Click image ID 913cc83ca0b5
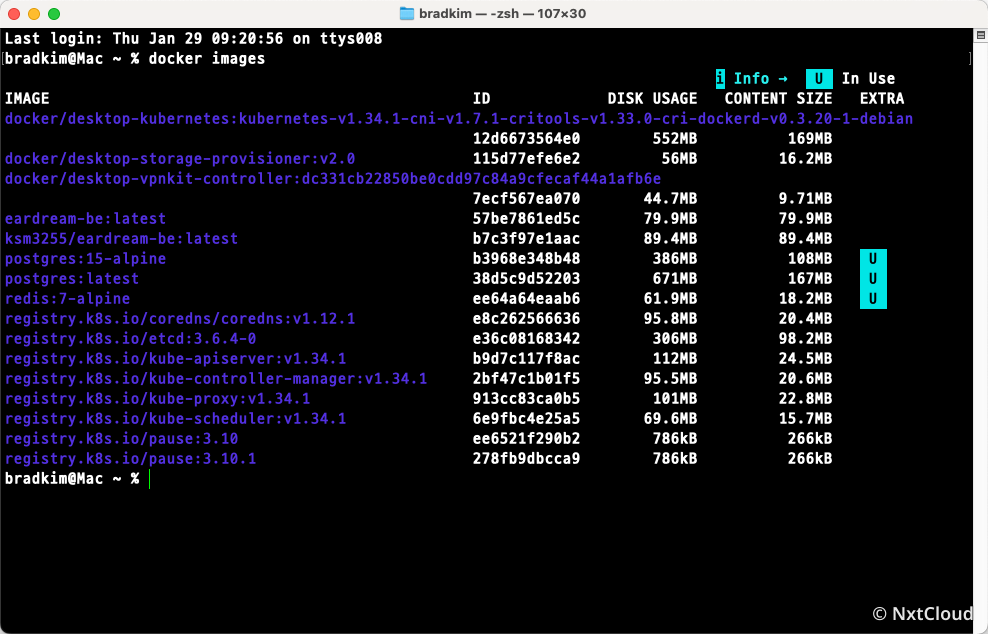The height and width of the screenshot is (634, 988). tap(526, 399)
